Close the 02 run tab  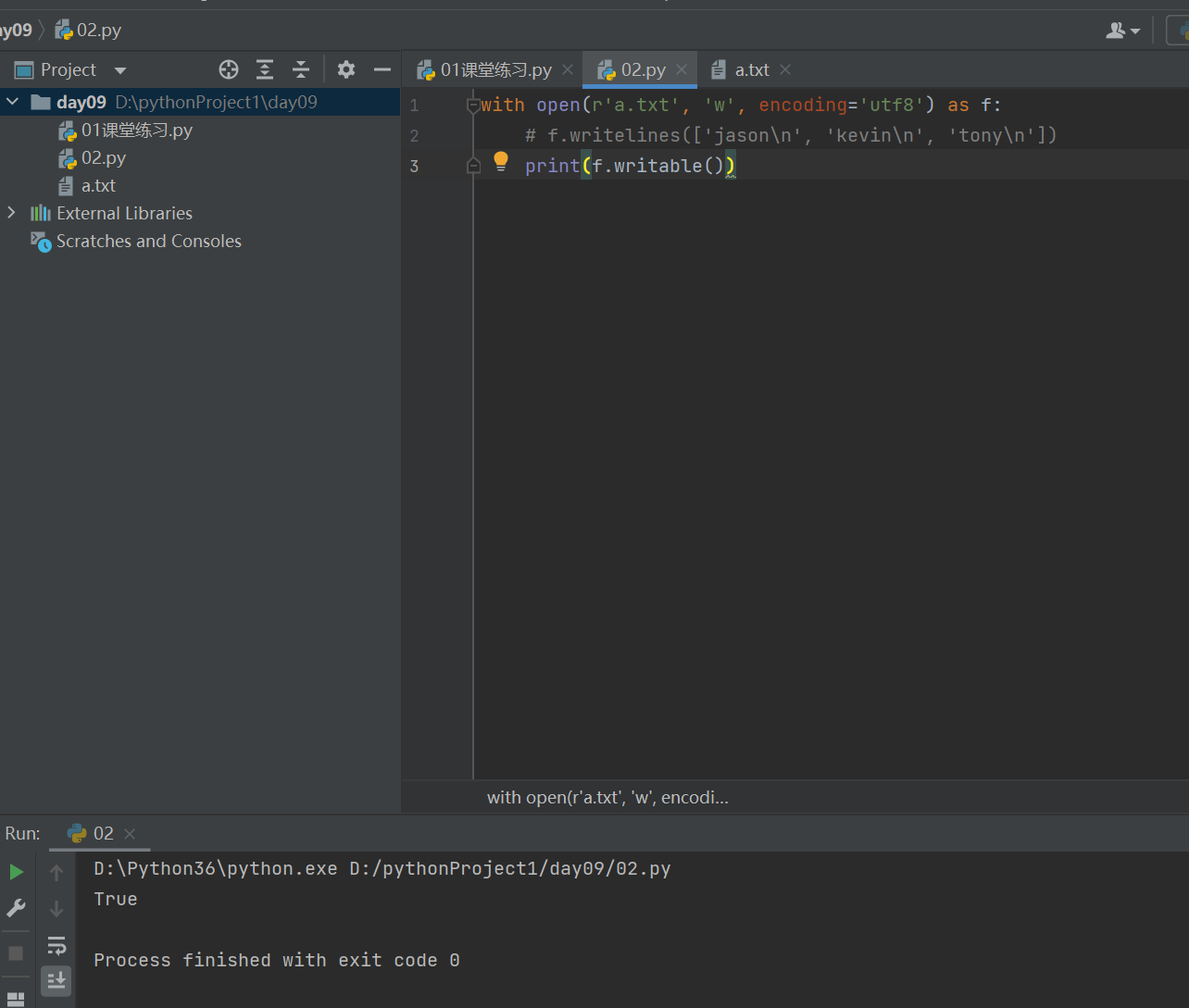click(130, 834)
